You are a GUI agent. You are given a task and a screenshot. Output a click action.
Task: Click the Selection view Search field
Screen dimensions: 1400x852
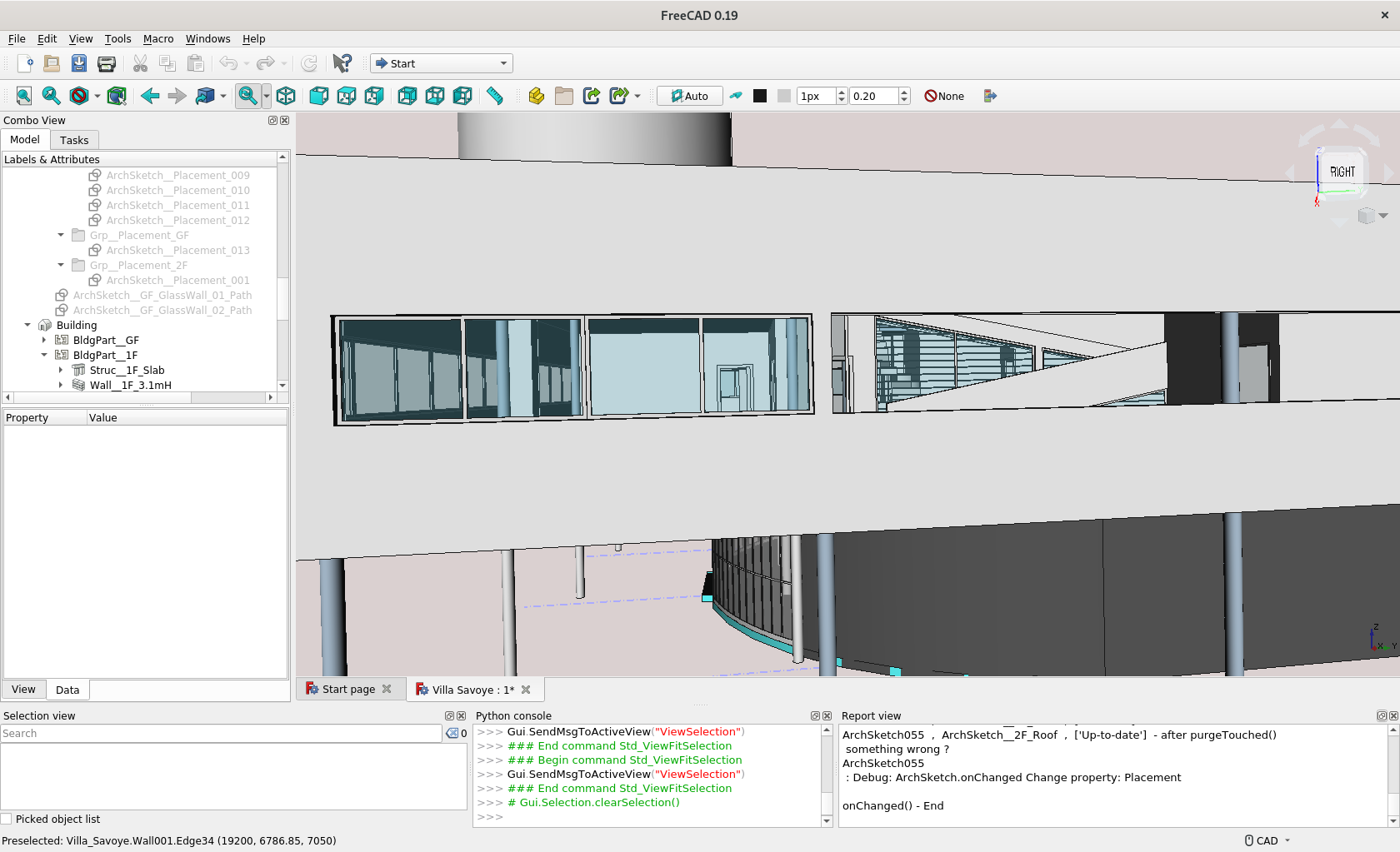[221, 733]
